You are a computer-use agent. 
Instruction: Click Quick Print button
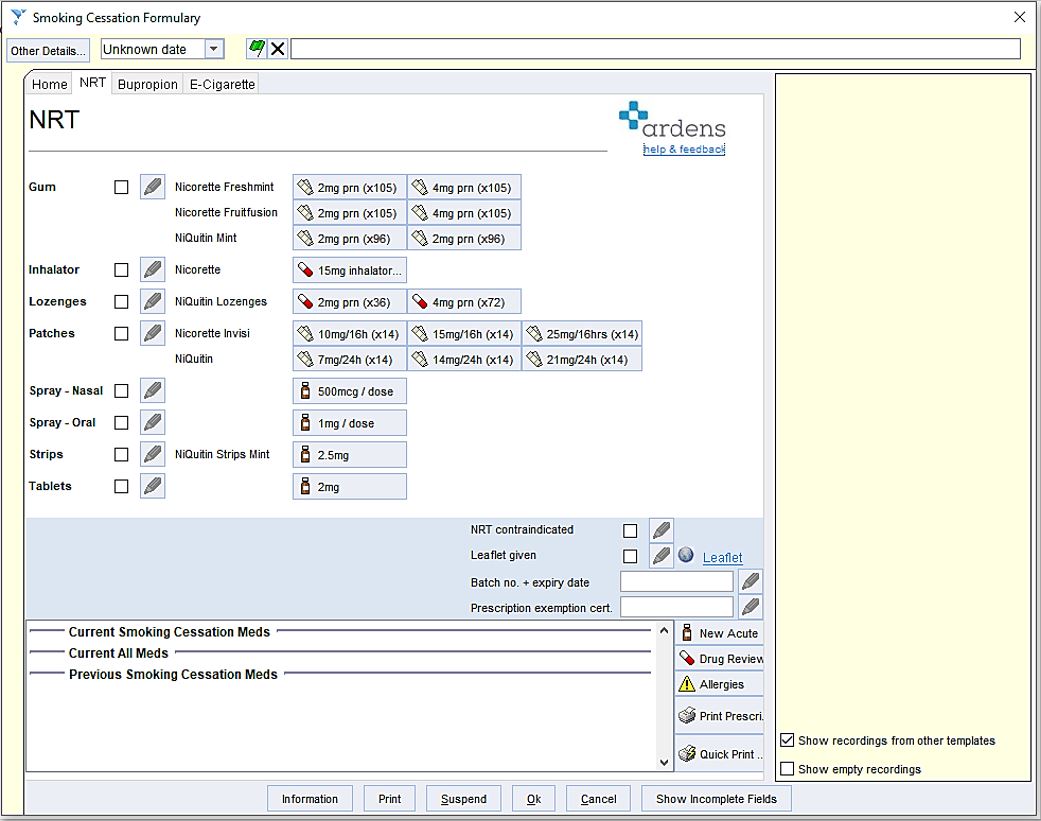(x=720, y=754)
